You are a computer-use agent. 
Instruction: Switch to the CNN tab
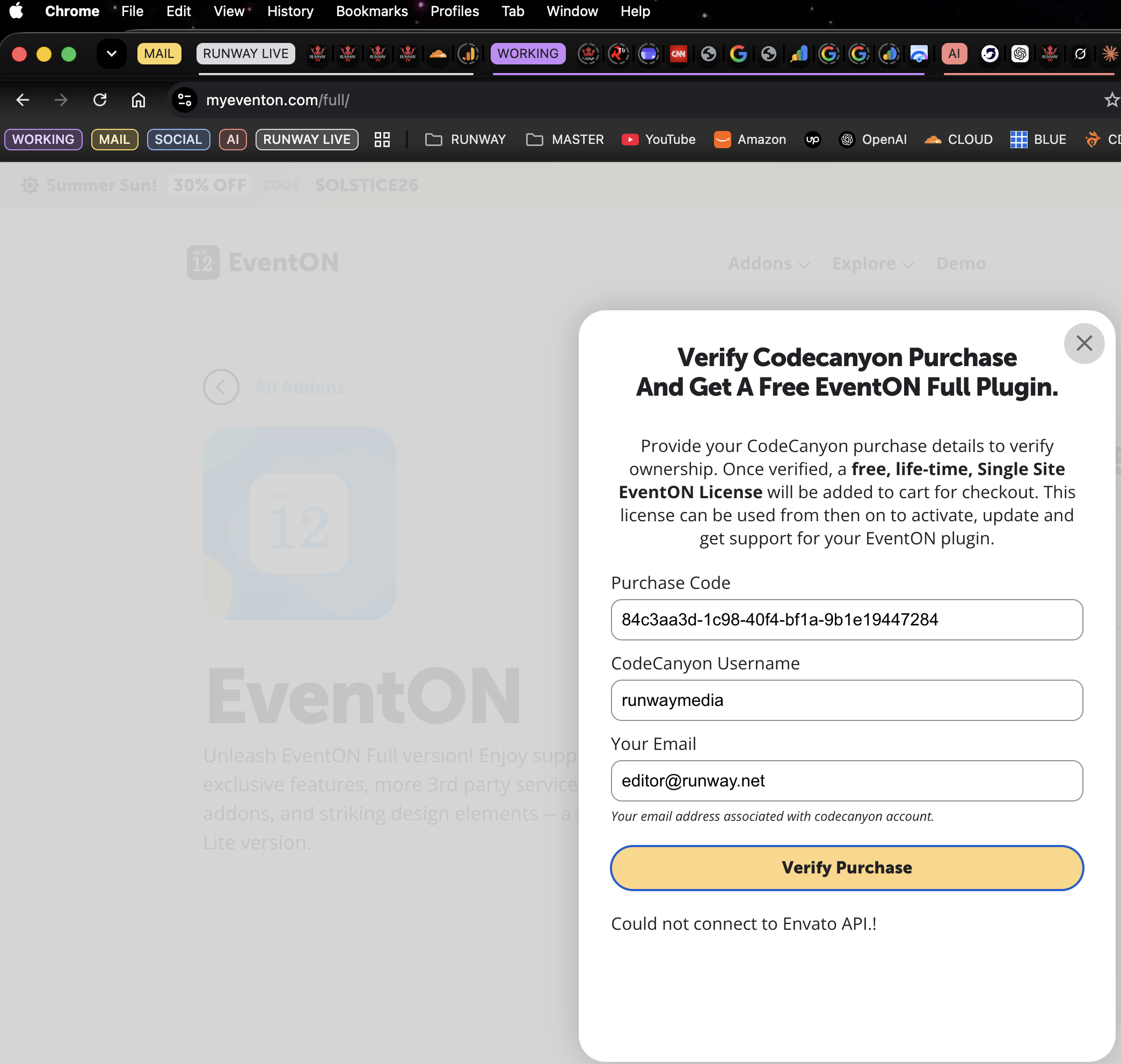(679, 54)
